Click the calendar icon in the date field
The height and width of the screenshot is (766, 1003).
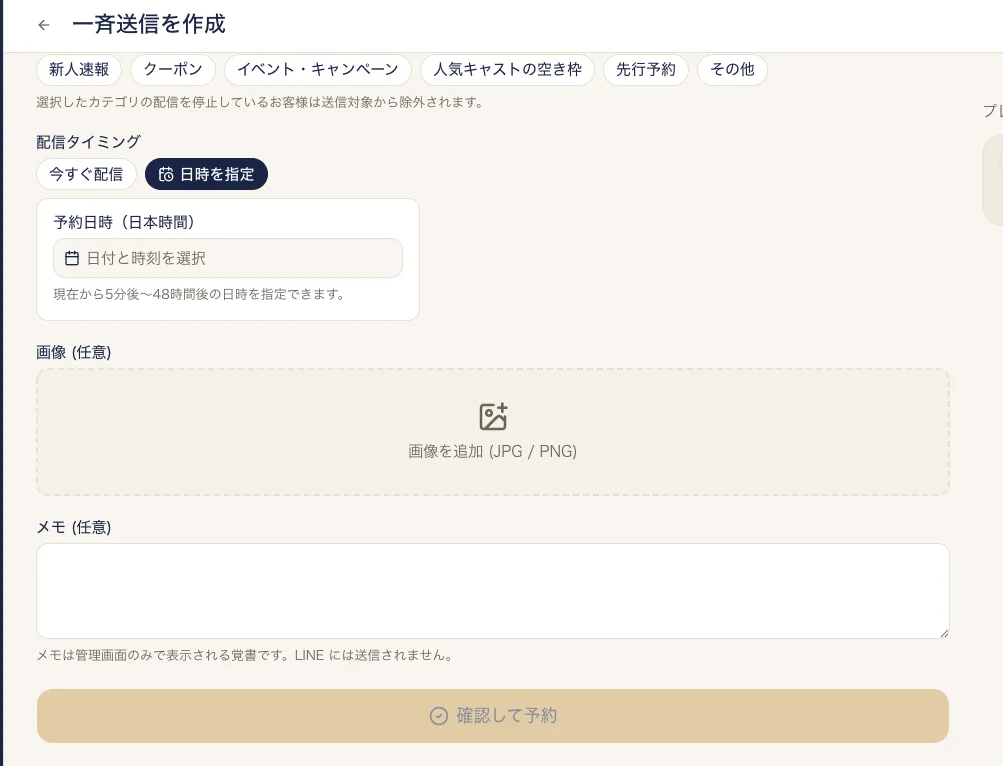tap(72, 258)
